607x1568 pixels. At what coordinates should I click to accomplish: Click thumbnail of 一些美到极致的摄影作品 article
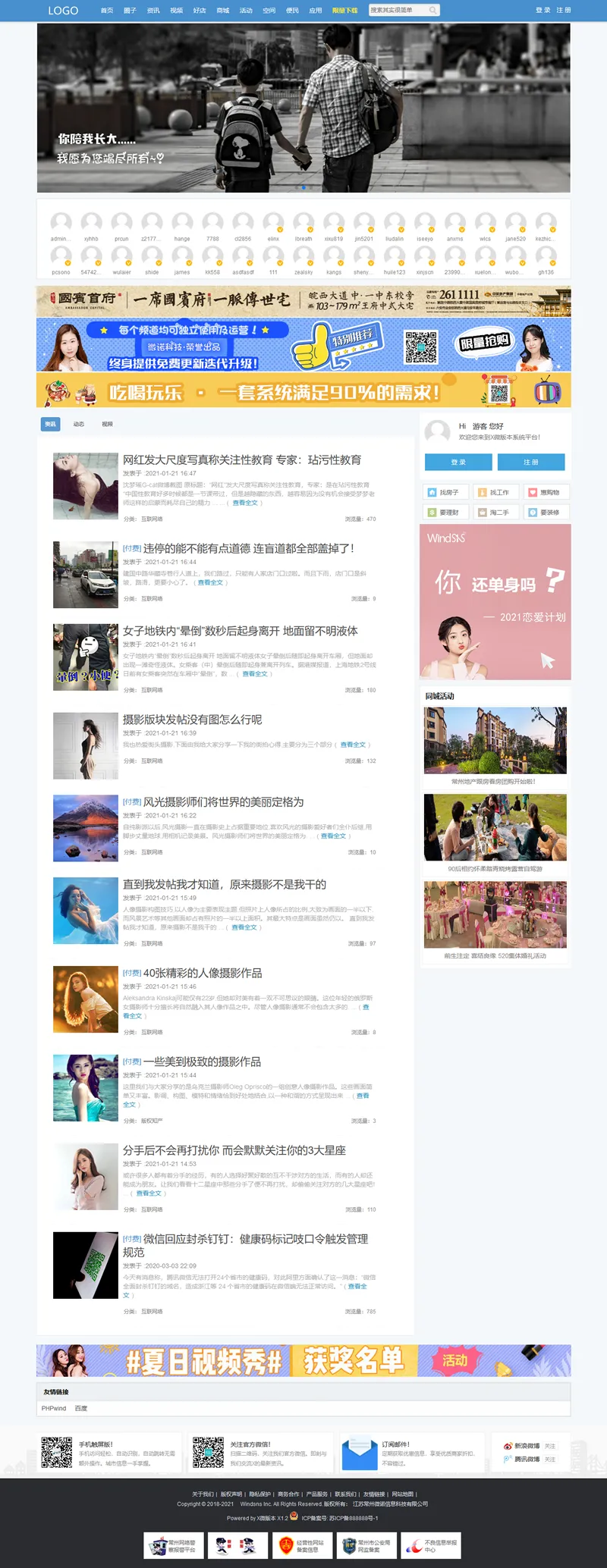click(85, 1088)
